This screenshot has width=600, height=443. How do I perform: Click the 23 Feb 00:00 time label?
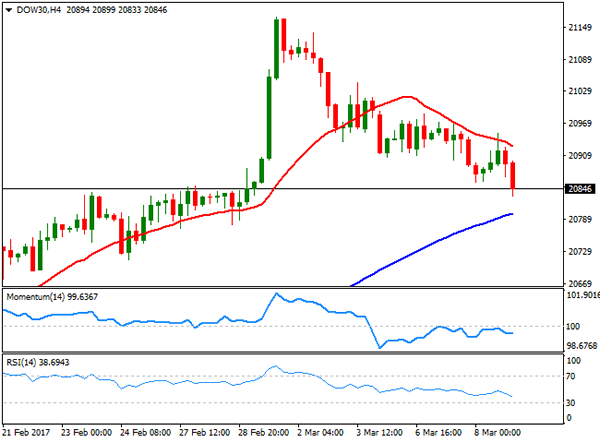pos(86,433)
